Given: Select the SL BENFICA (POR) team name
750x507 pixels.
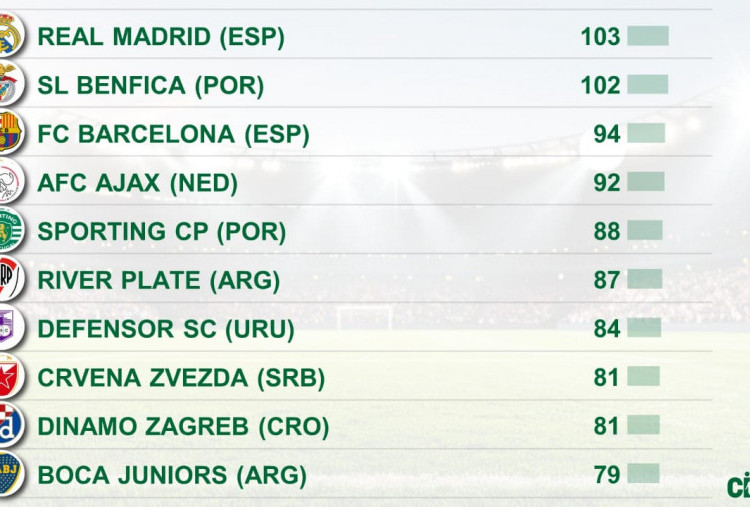Looking at the screenshot, I should (151, 86).
